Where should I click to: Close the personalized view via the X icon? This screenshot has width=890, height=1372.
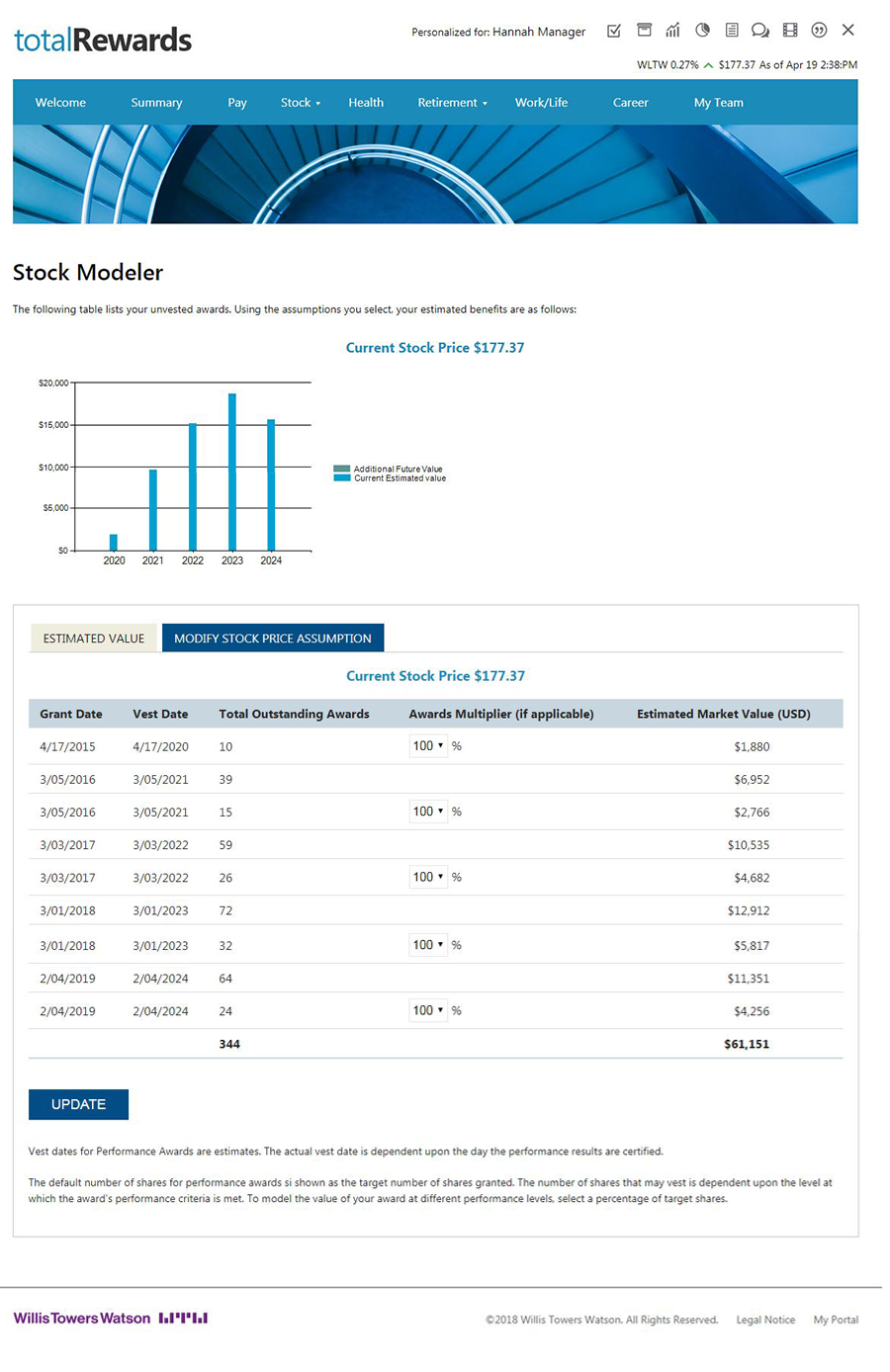coord(847,31)
